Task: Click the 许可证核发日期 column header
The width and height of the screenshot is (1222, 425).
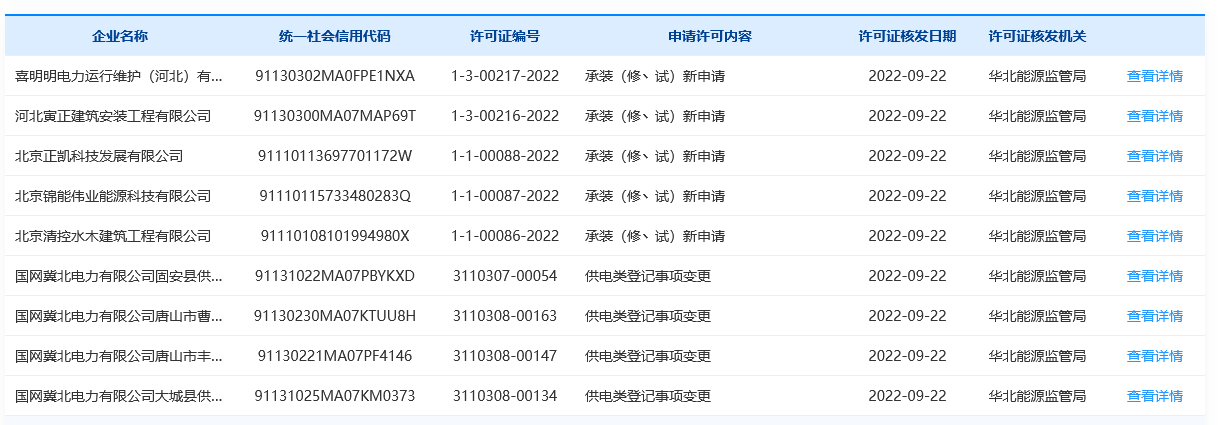Action: click(x=907, y=36)
